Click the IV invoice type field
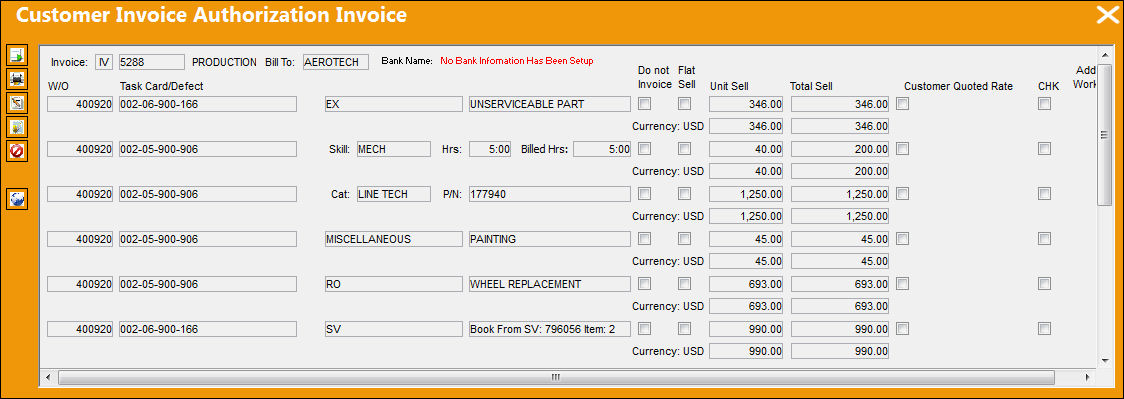1124x399 pixels. click(x=104, y=62)
